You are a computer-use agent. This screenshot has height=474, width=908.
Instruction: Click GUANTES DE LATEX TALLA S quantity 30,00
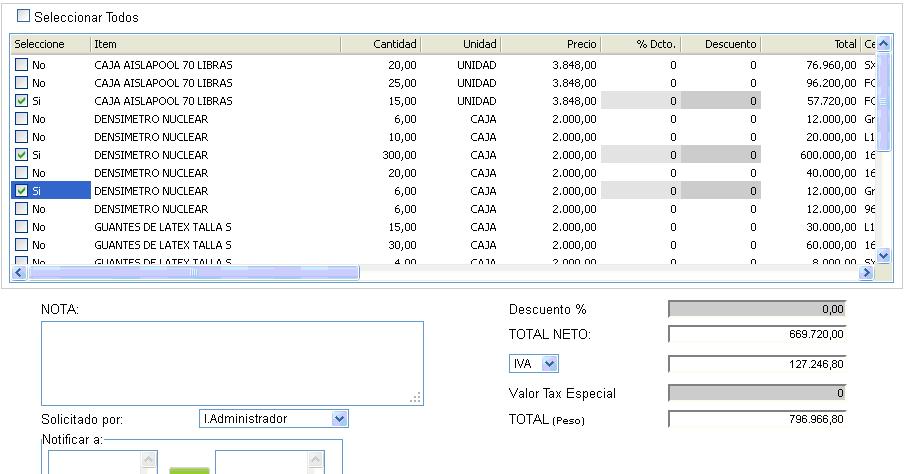click(x=163, y=245)
